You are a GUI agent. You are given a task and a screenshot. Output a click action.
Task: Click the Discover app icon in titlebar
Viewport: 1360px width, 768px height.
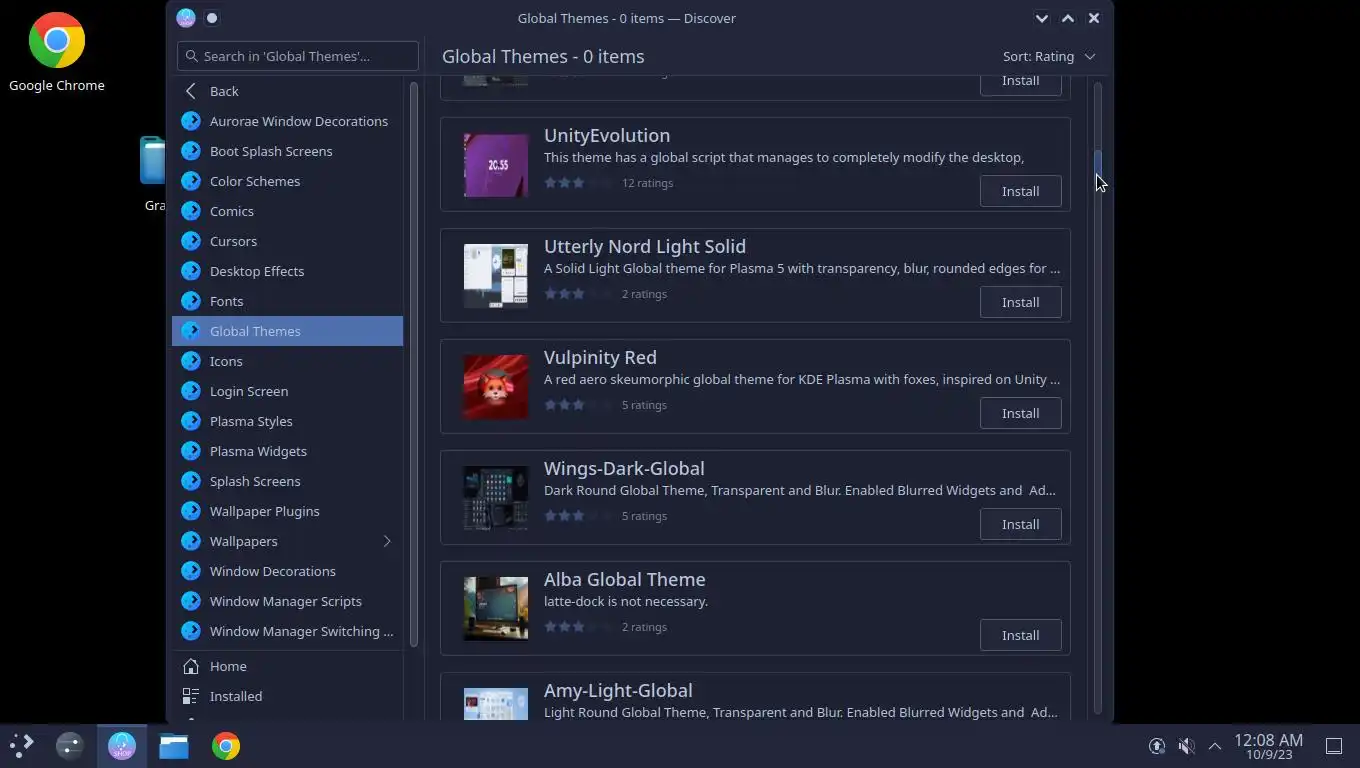[186, 18]
